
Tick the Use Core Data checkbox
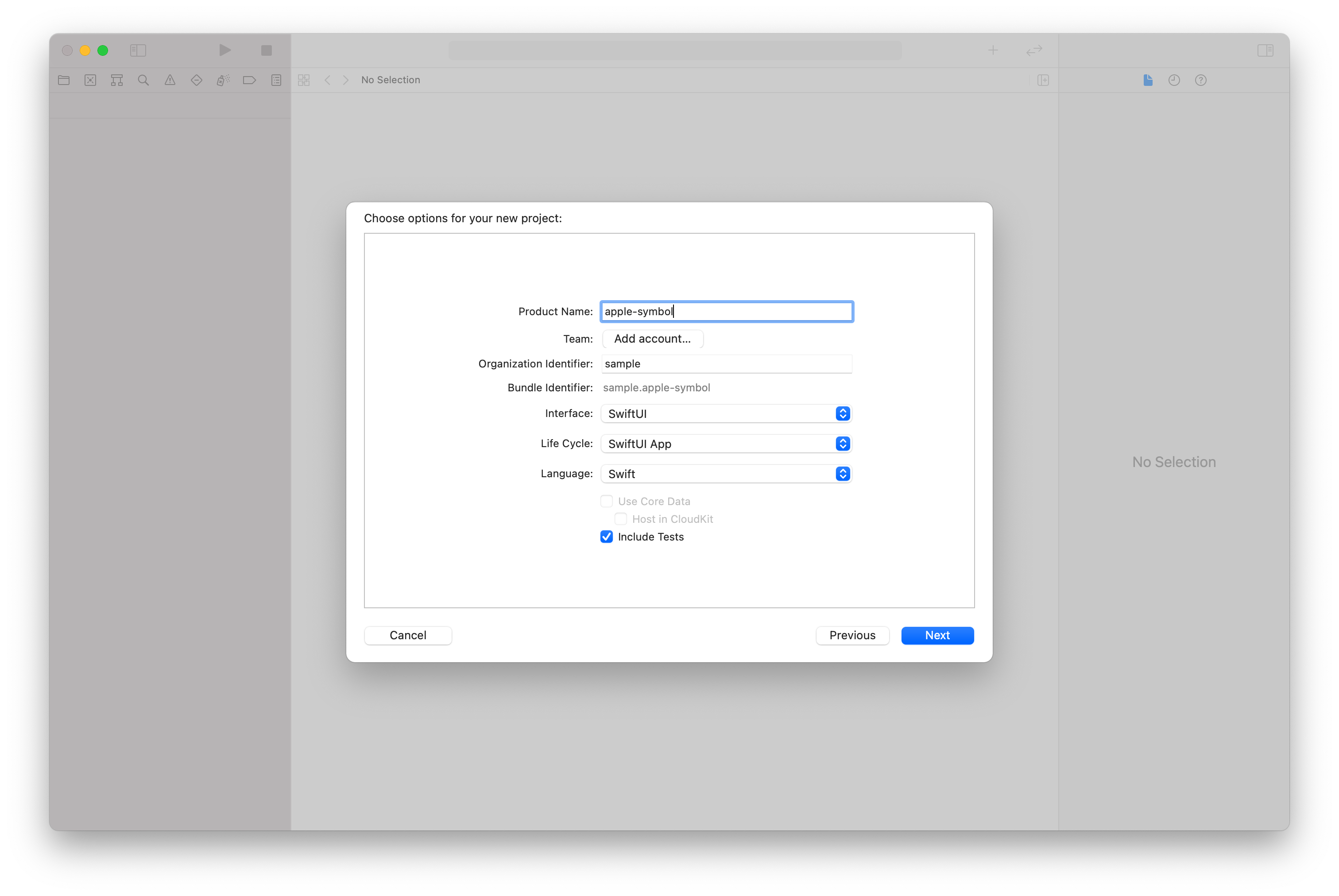click(x=606, y=501)
